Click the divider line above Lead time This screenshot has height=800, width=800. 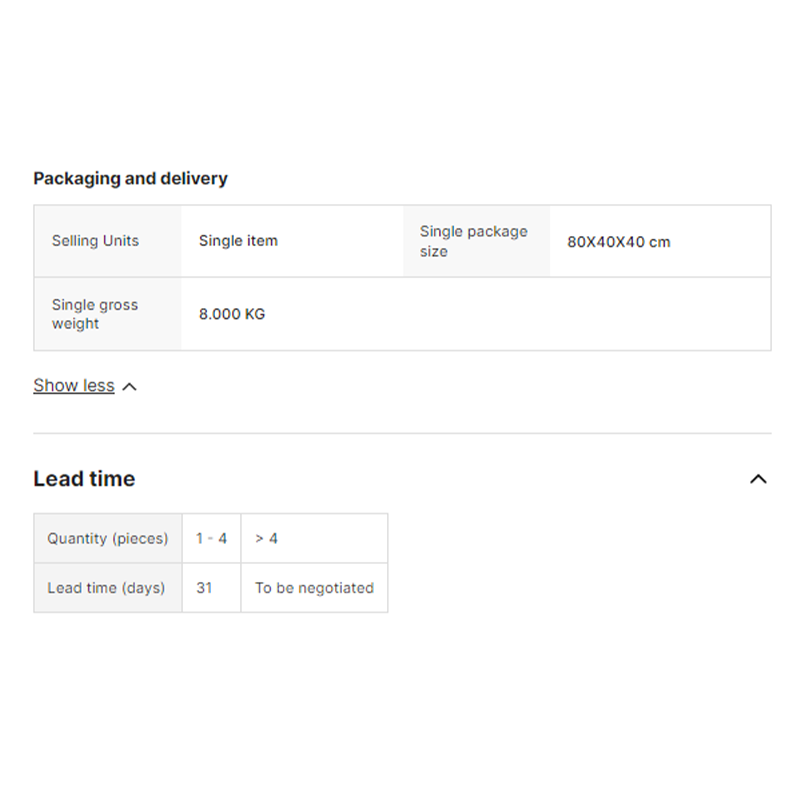pyautogui.click(x=402, y=433)
